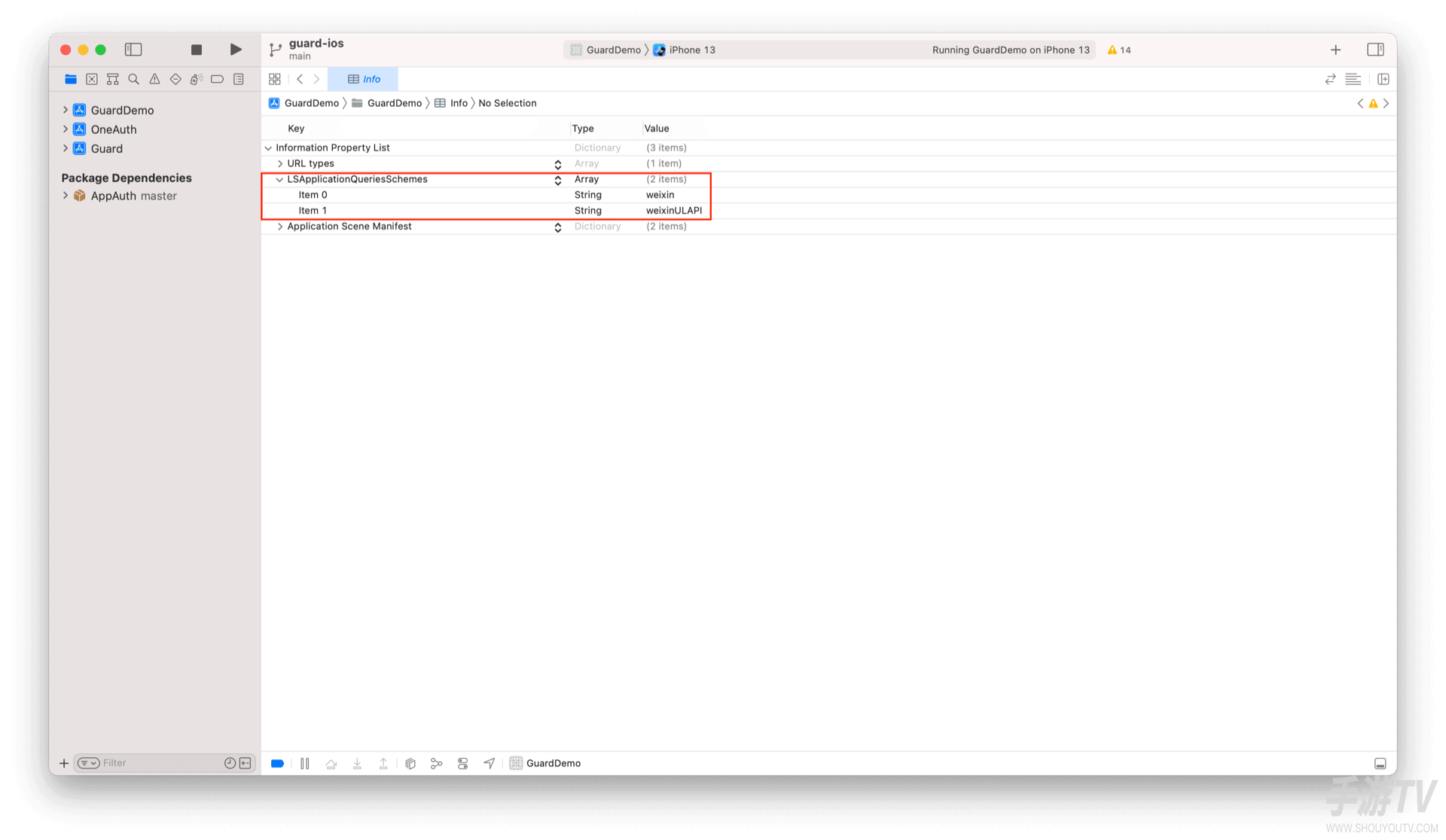
Task: Open the Test navigator diamond icon
Action: point(175,79)
